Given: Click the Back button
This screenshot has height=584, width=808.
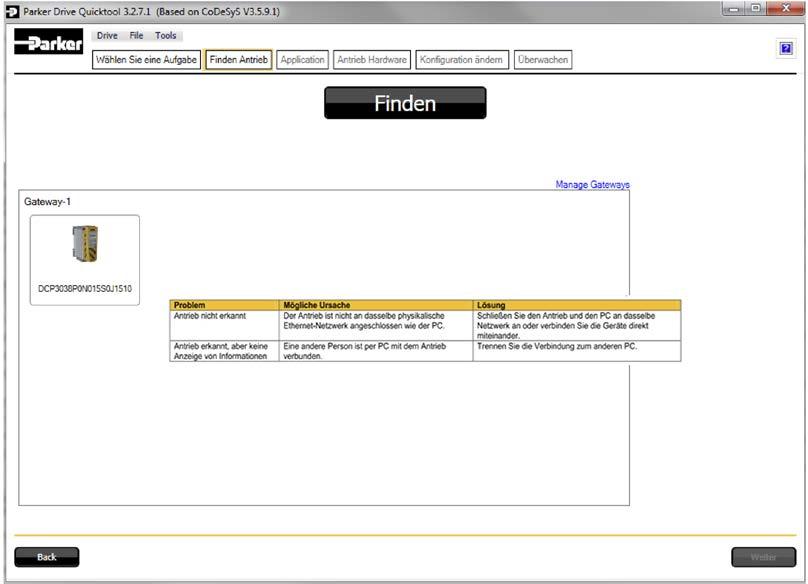Looking at the screenshot, I should (47, 557).
